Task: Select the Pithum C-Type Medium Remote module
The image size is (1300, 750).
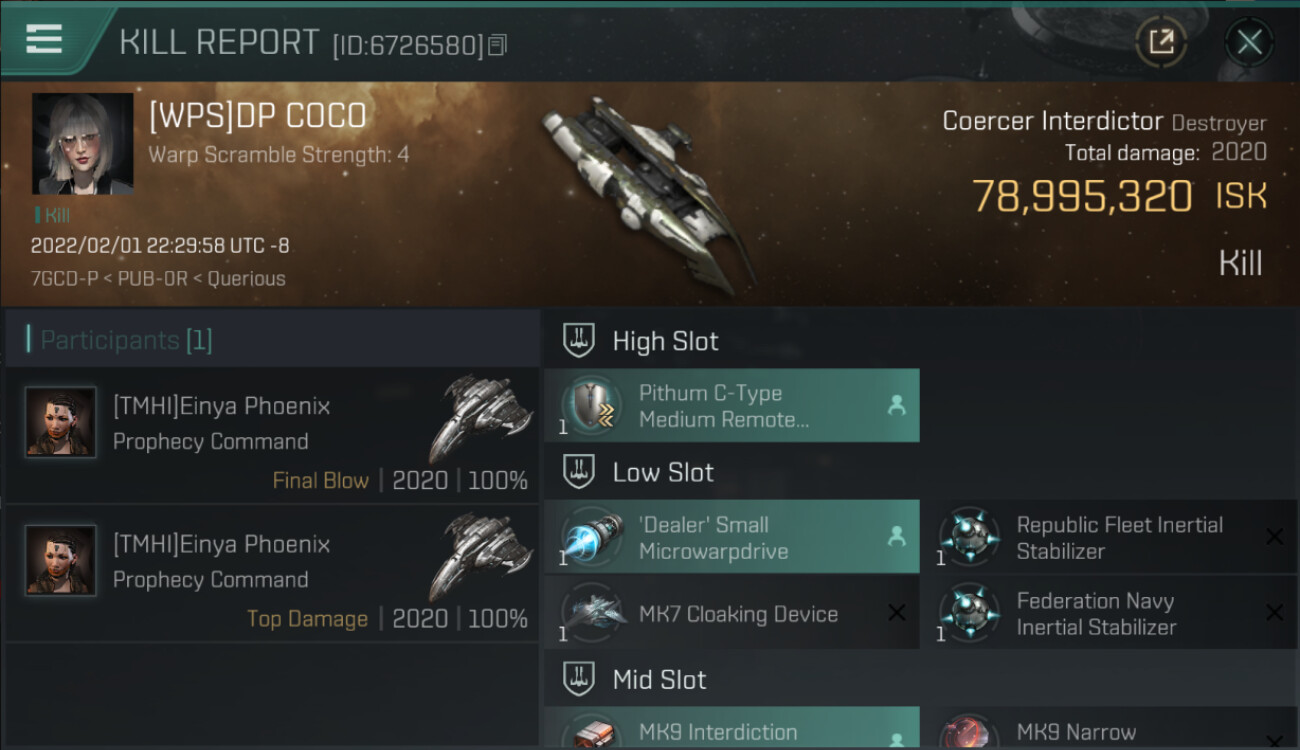Action: pos(732,406)
